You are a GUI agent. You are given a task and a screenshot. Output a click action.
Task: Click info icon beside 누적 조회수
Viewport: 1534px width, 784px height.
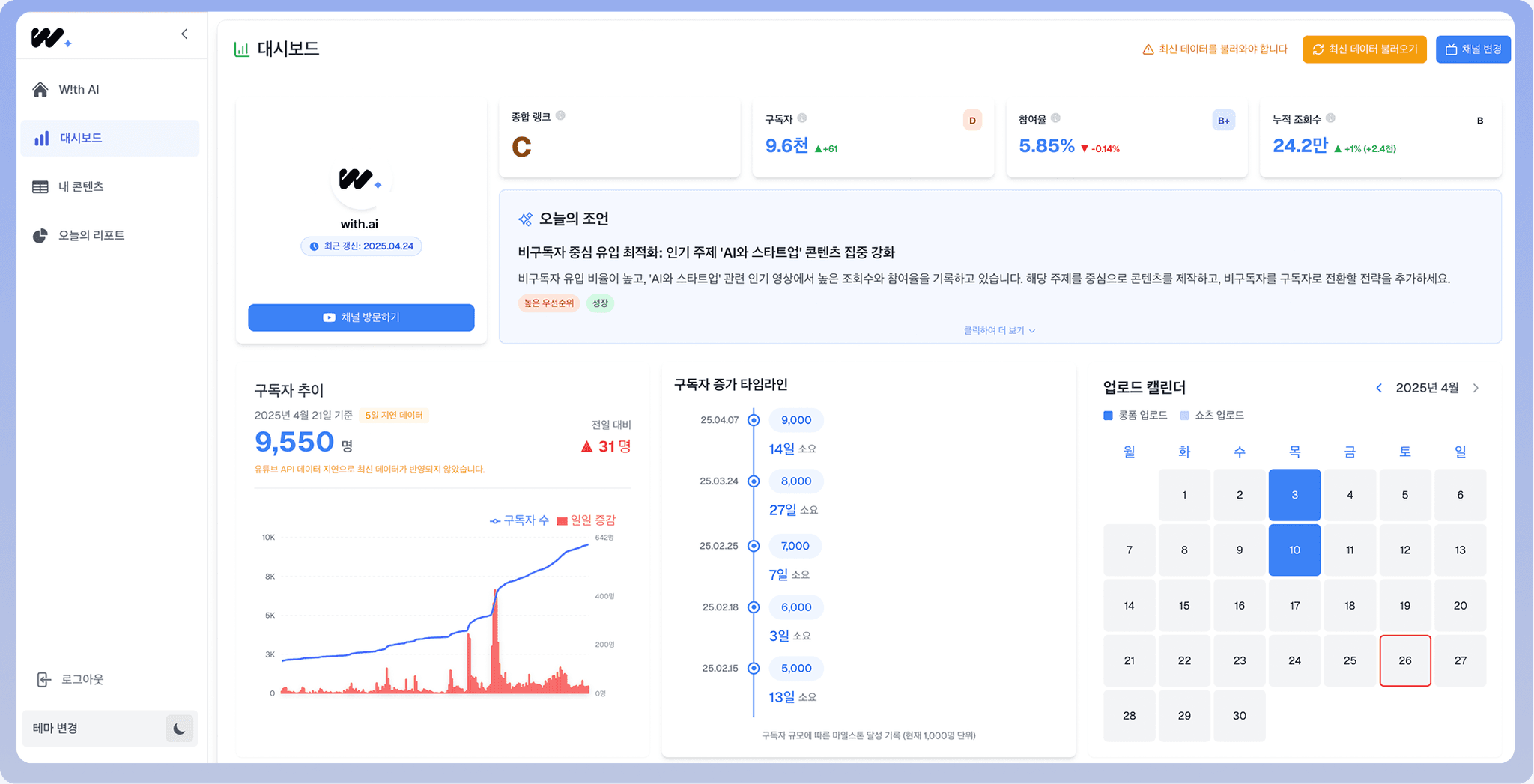[x=1330, y=118]
